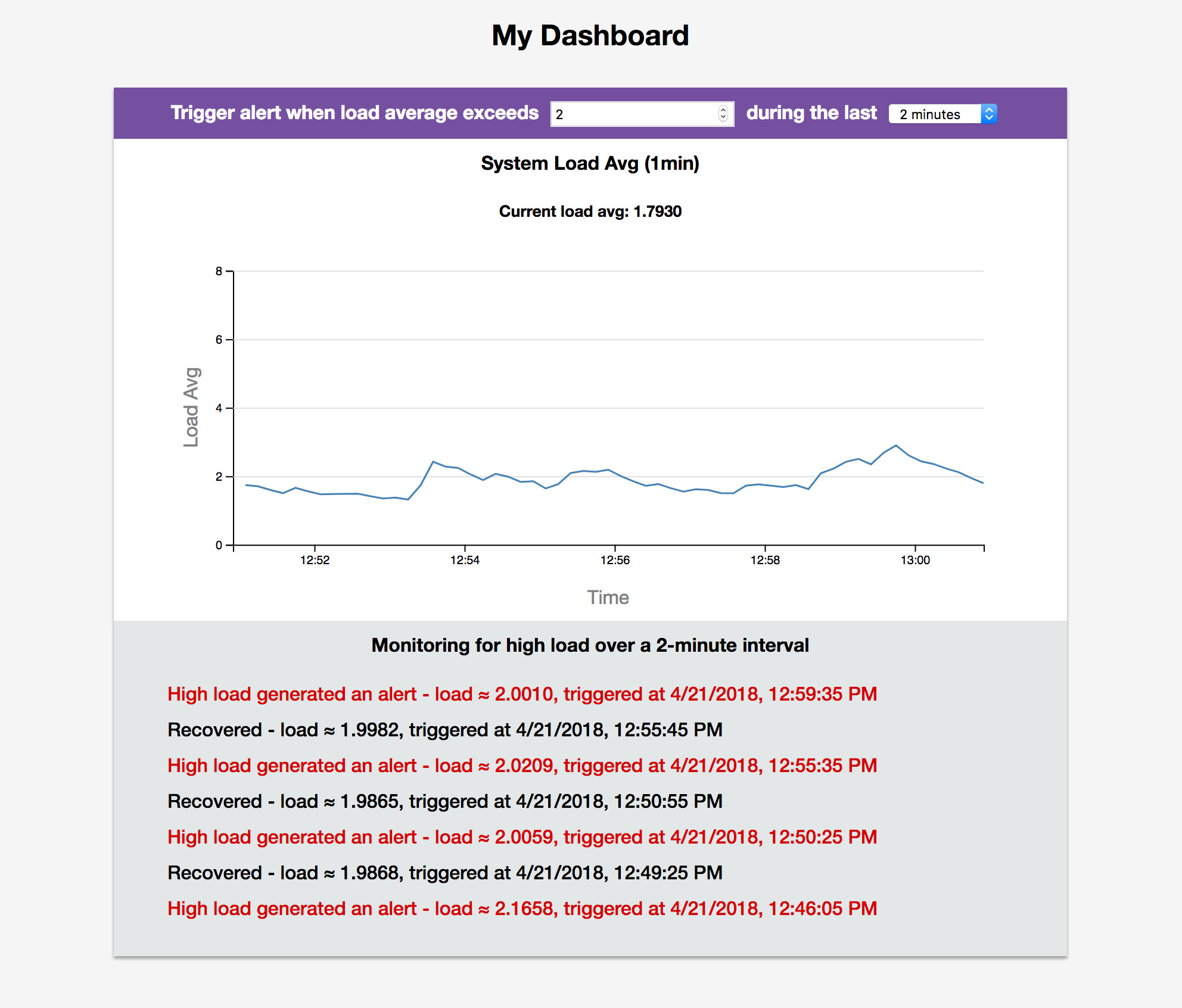Click the 'Load Avg' vertical axis label
Screen dimensions: 1182x1008
[191, 407]
